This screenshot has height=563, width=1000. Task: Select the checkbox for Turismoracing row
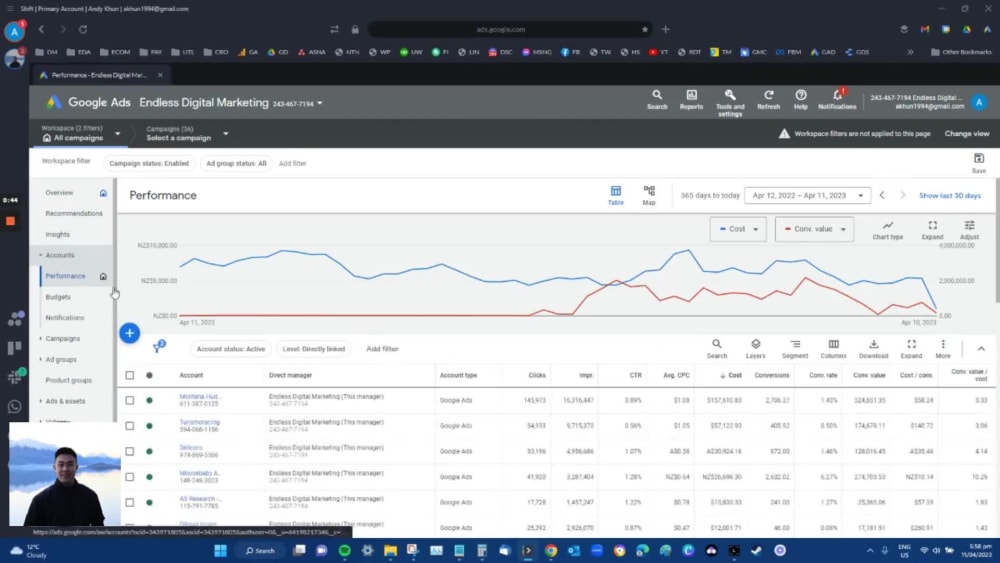[x=129, y=426]
